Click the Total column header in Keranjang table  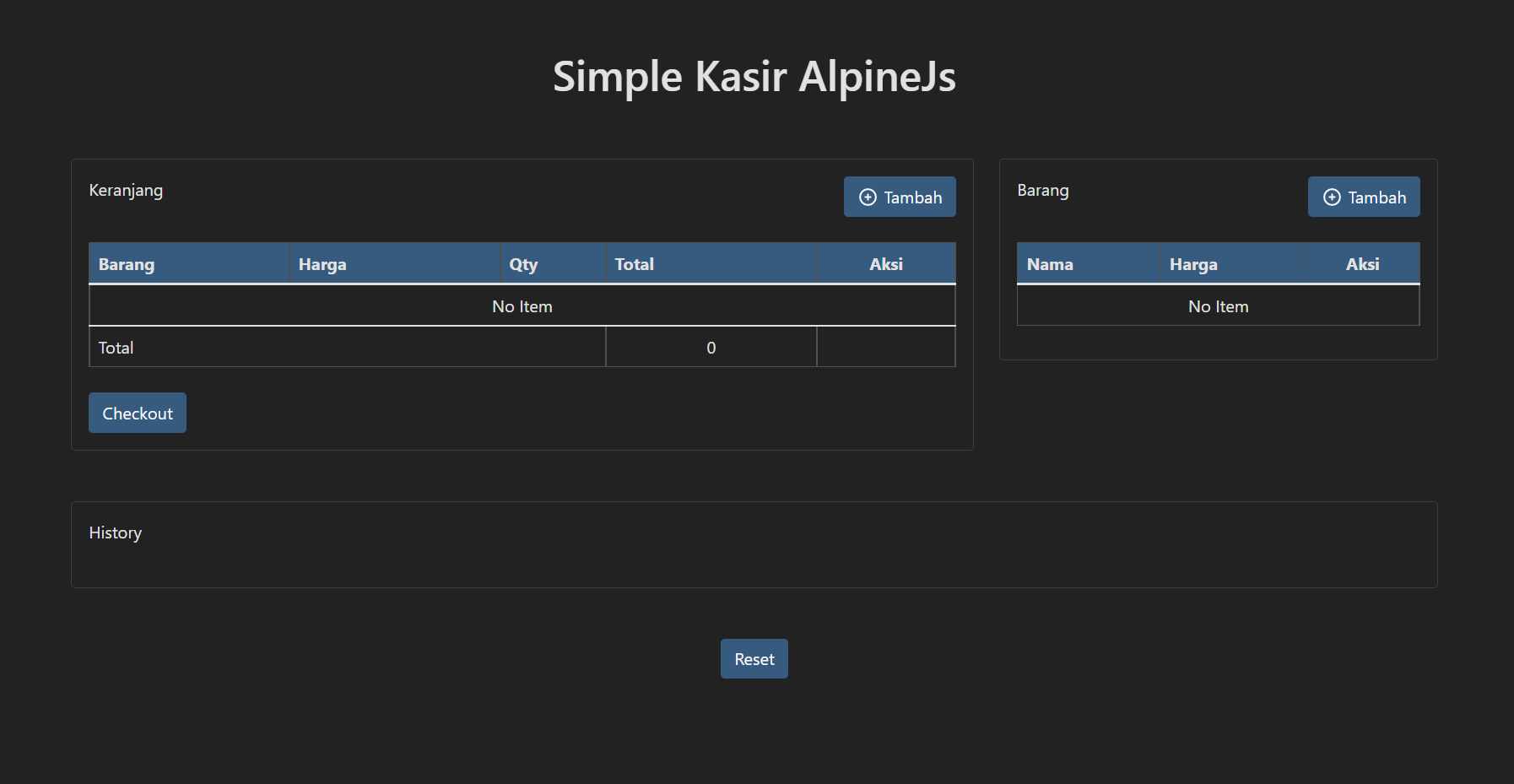click(x=634, y=263)
